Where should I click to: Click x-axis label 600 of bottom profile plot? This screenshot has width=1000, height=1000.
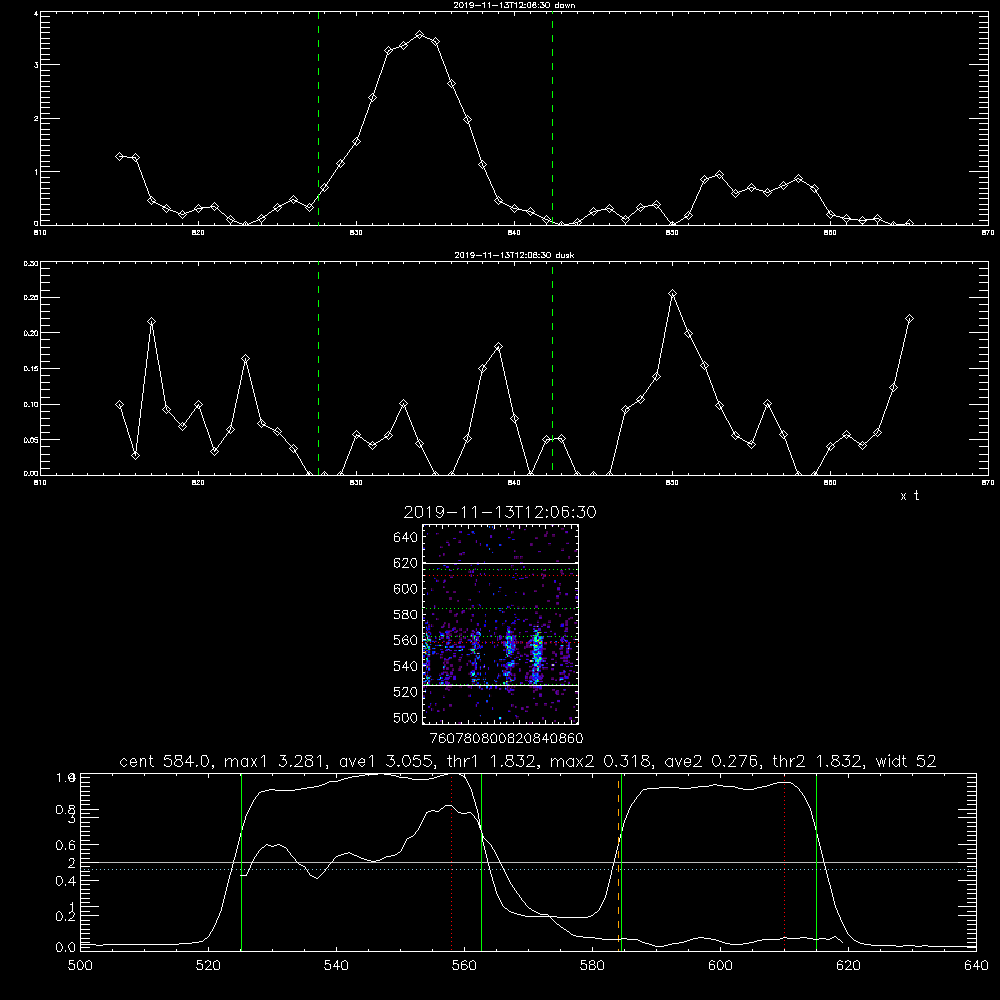click(x=721, y=966)
